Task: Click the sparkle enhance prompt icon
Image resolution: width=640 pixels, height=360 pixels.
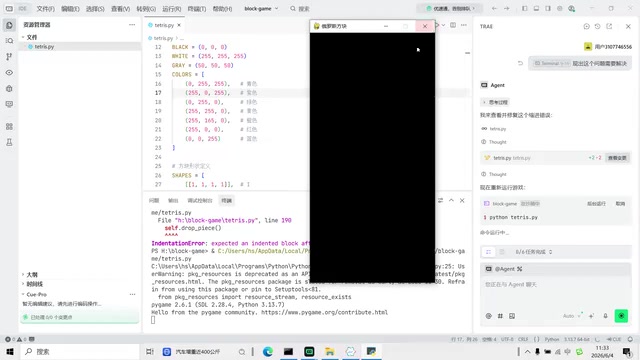Action: click(x=591, y=316)
